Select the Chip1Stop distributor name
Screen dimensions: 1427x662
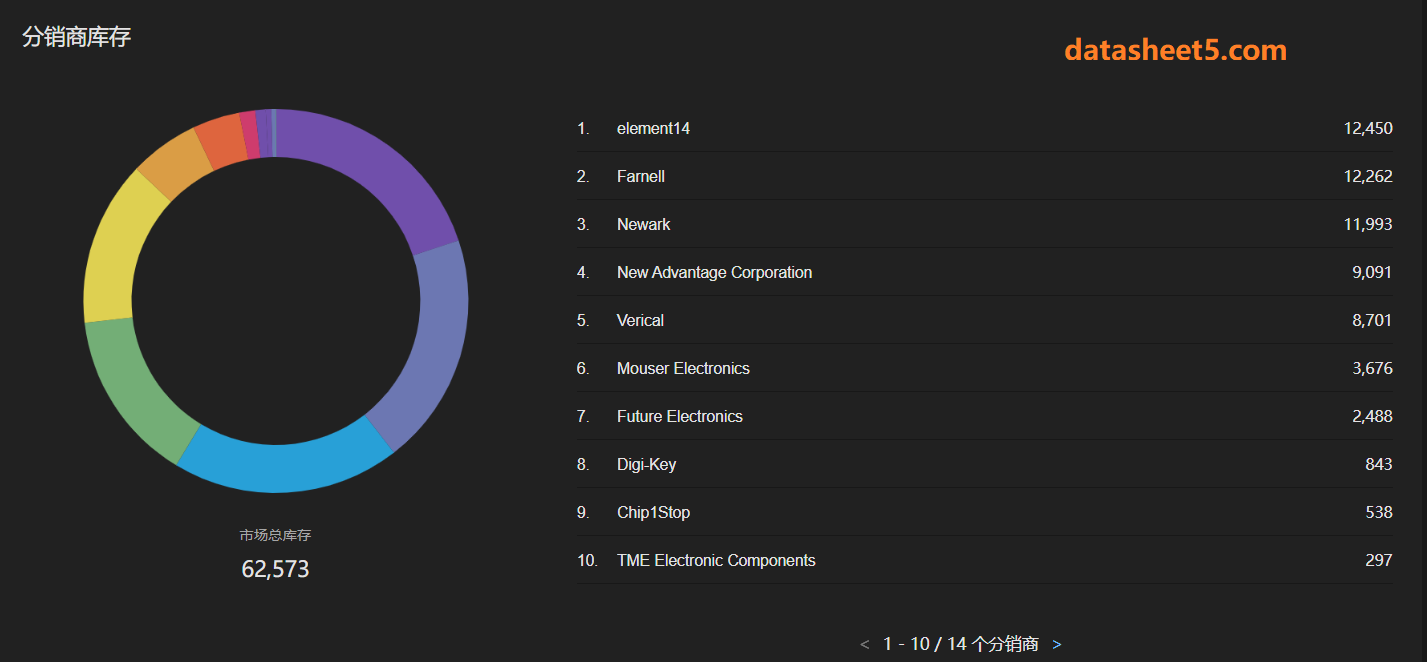click(x=654, y=512)
